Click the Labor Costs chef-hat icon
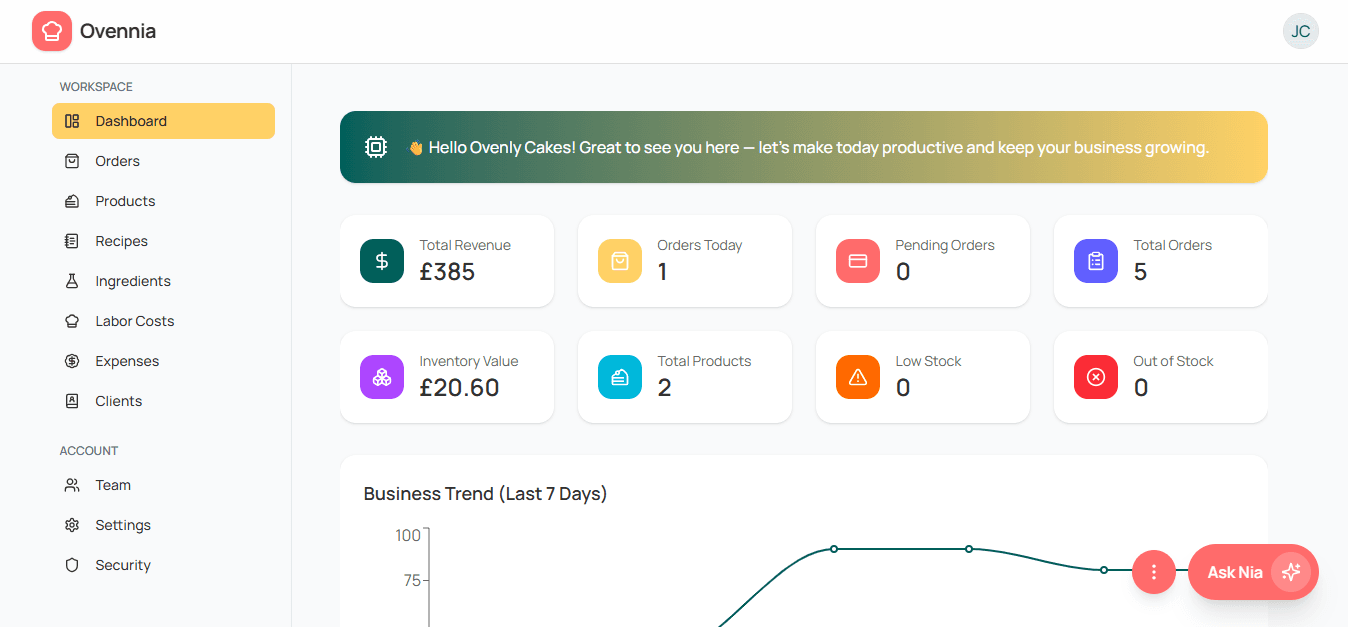This screenshot has height=627, width=1348. 70,321
